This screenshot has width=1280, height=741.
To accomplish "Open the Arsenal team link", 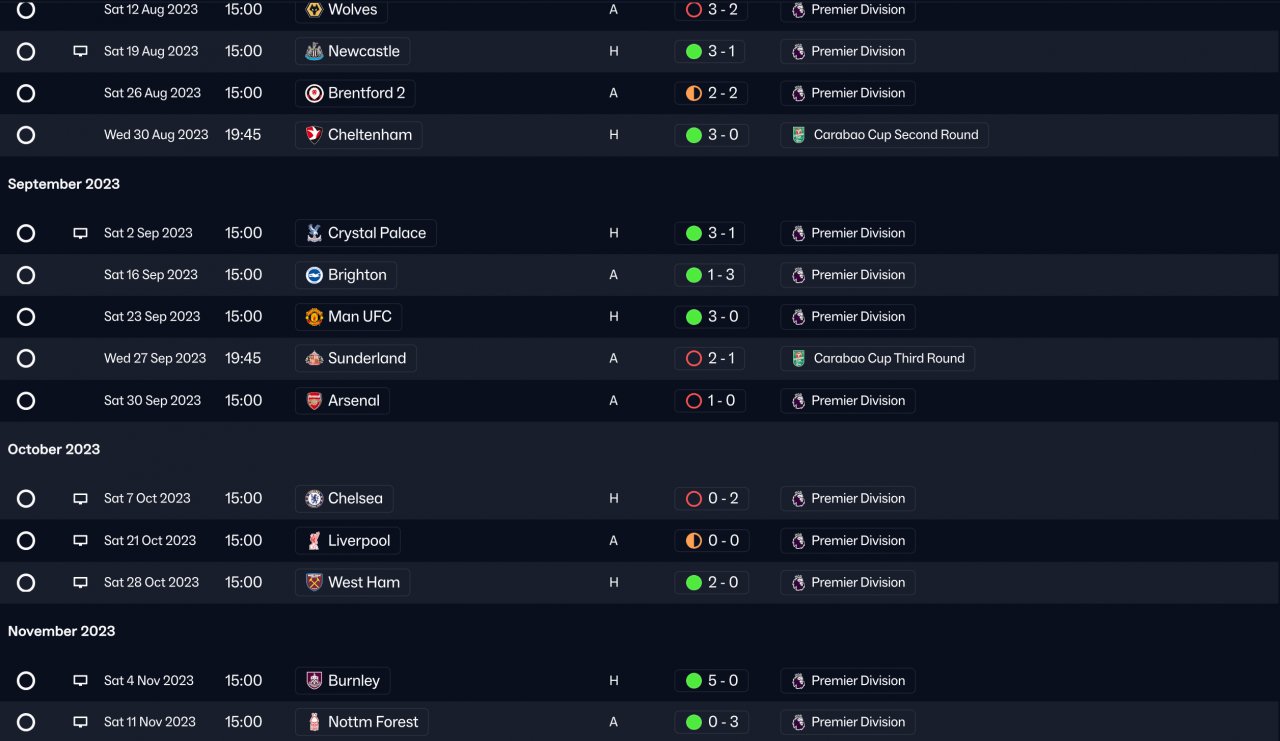I will [353, 401].
